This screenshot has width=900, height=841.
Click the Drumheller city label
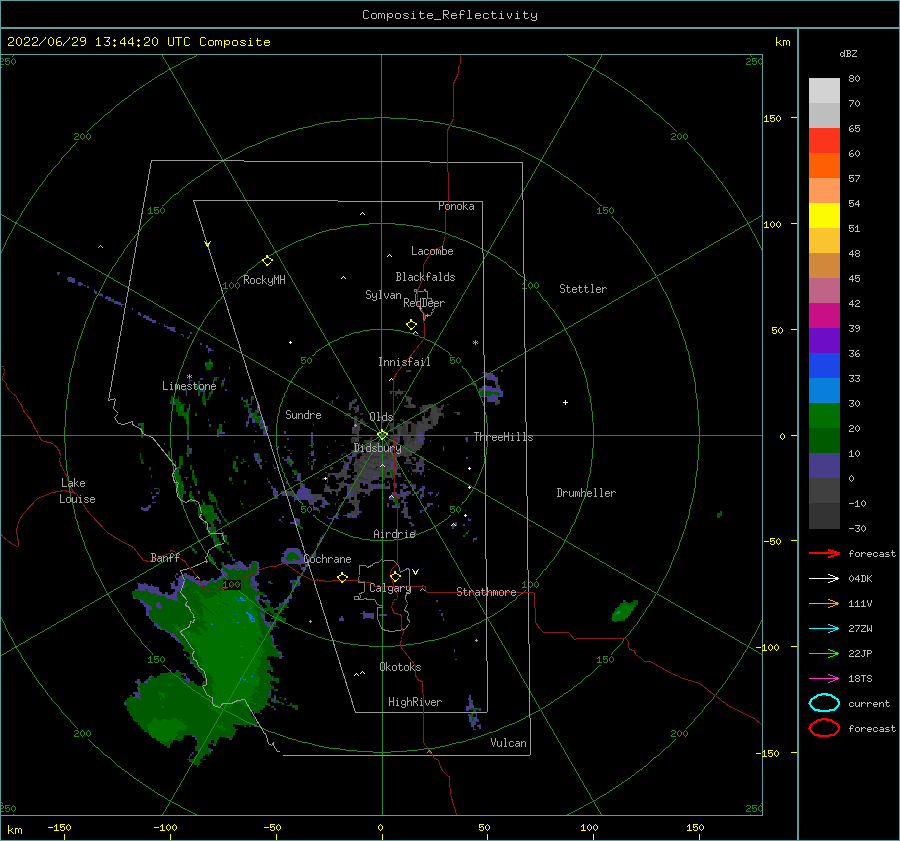pyautogui.click(x=586, y=493)
